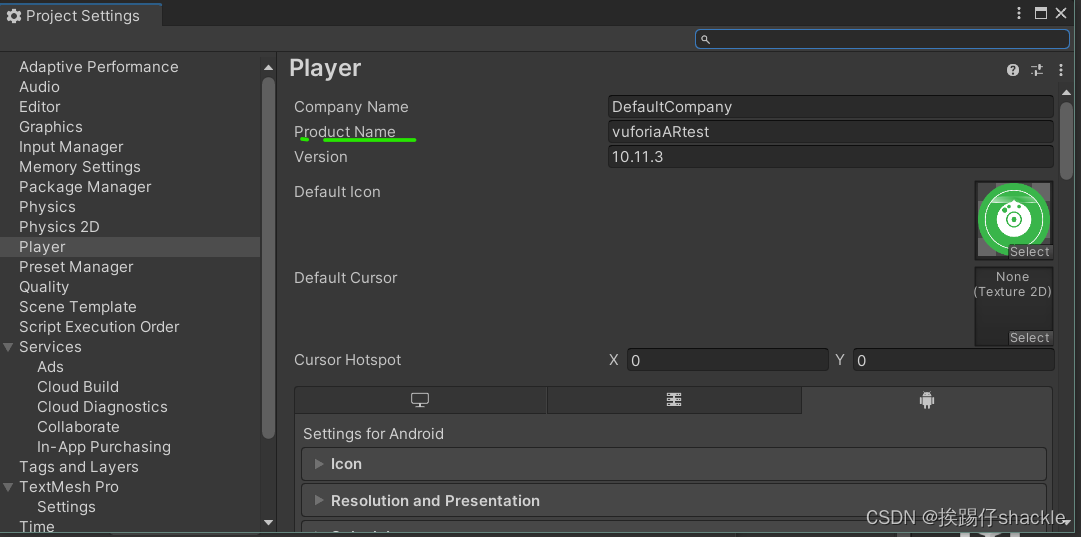The height and width of the screenshot is (537, 1081).
Task: Edit the Version field
Action: [x=831, y=156]
